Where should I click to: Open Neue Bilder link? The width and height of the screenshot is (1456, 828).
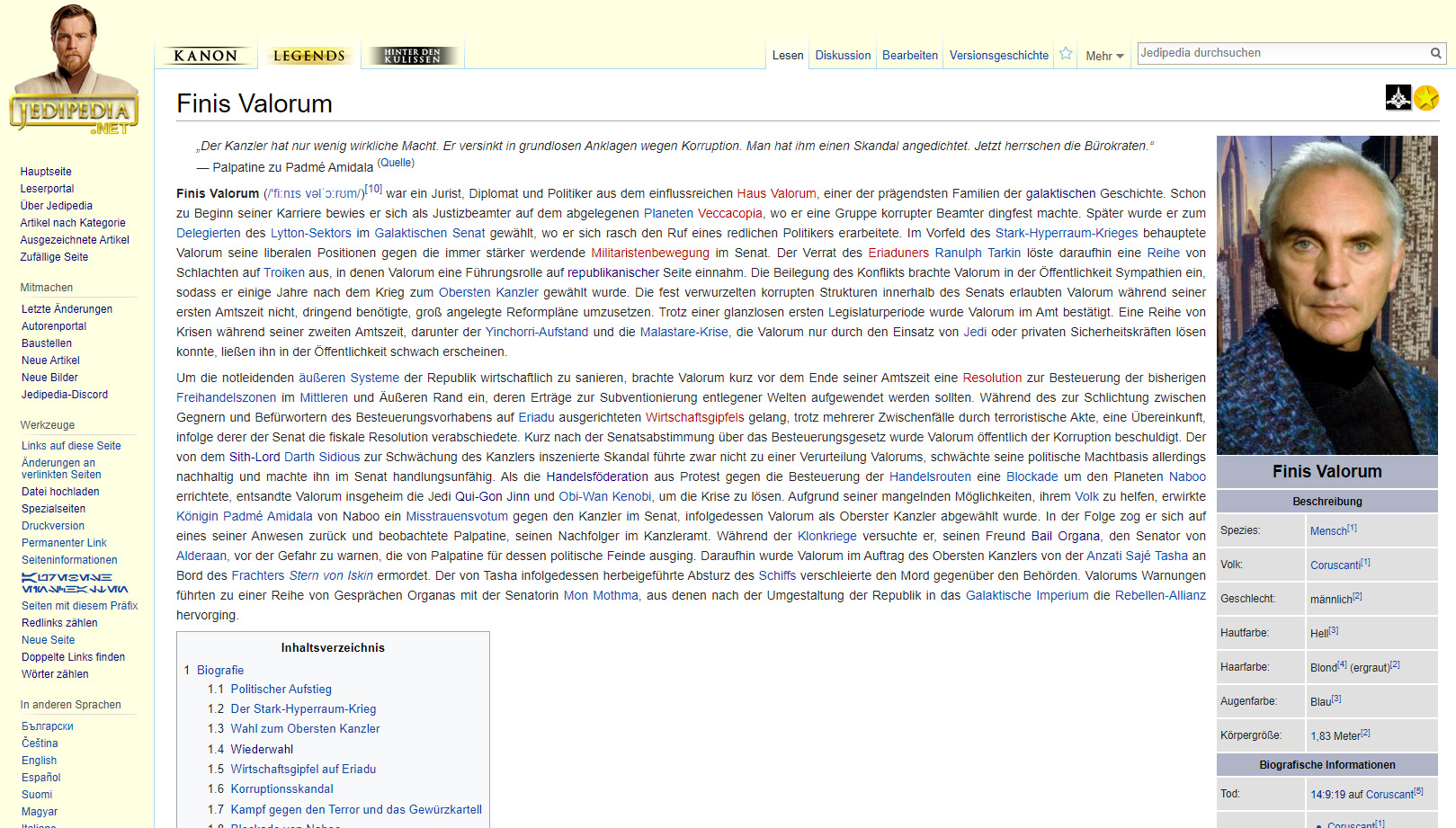point(49,378)
